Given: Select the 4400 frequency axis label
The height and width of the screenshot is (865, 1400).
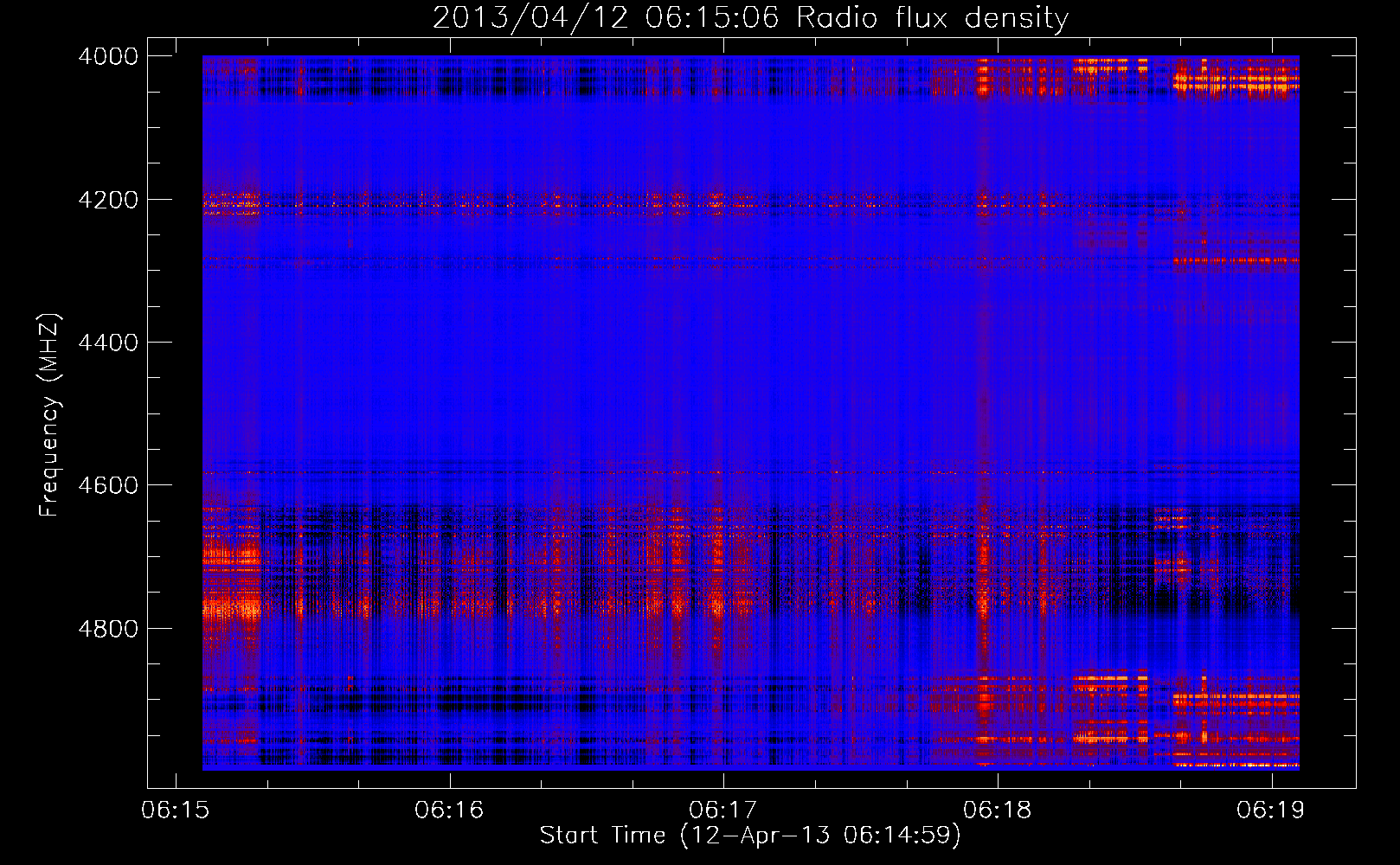Looking at the screenshot, I should [108, 343].
